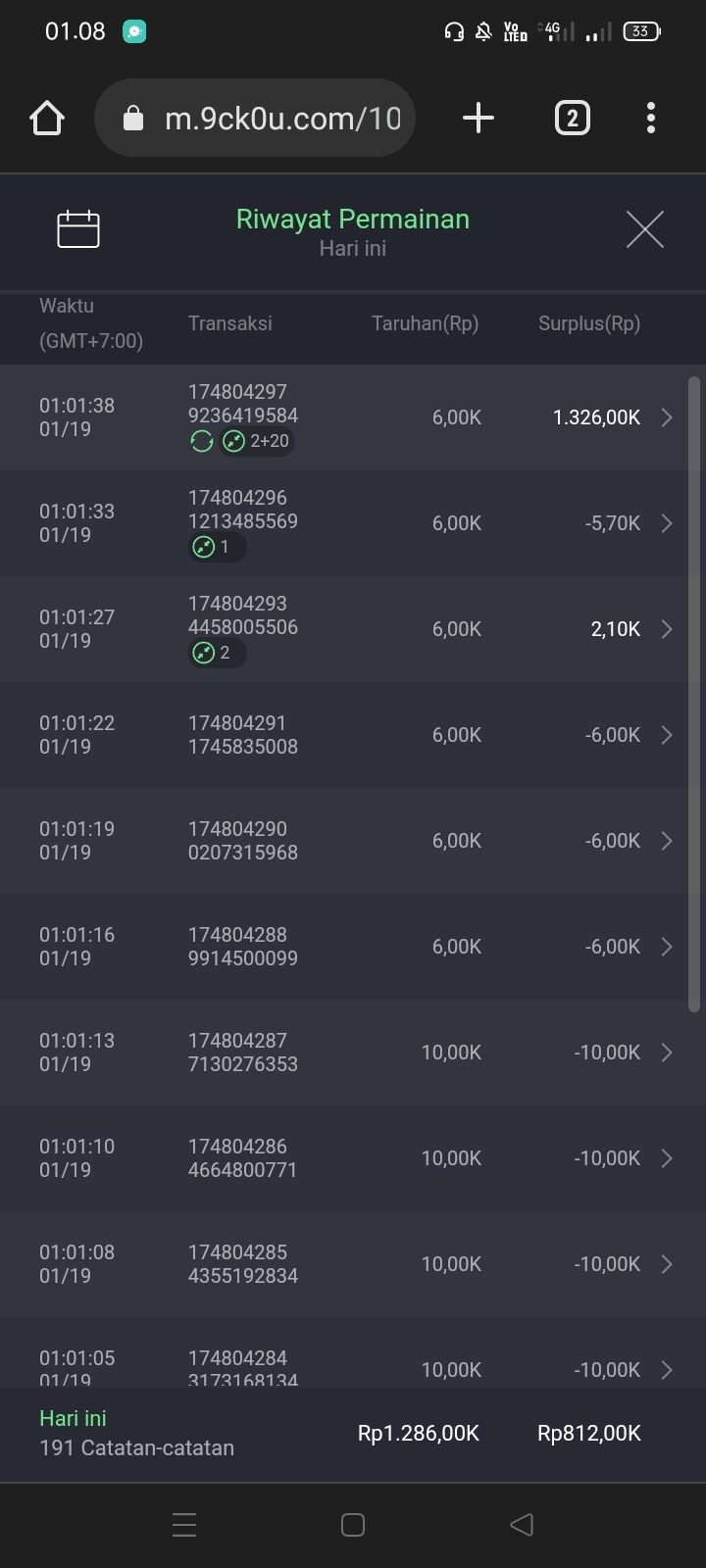
Task: Close the Riwayat Permainan panel
Action: (644, 229)
